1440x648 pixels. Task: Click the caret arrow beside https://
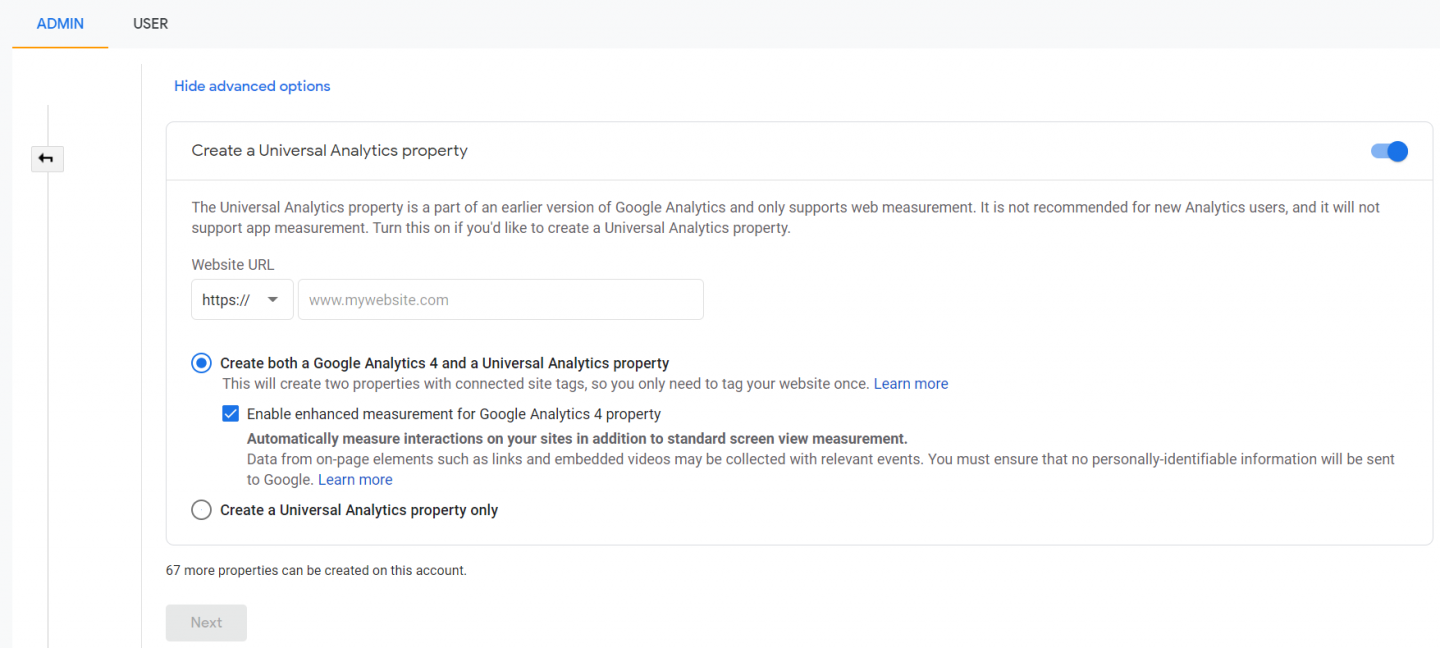(x=272, y=300)
